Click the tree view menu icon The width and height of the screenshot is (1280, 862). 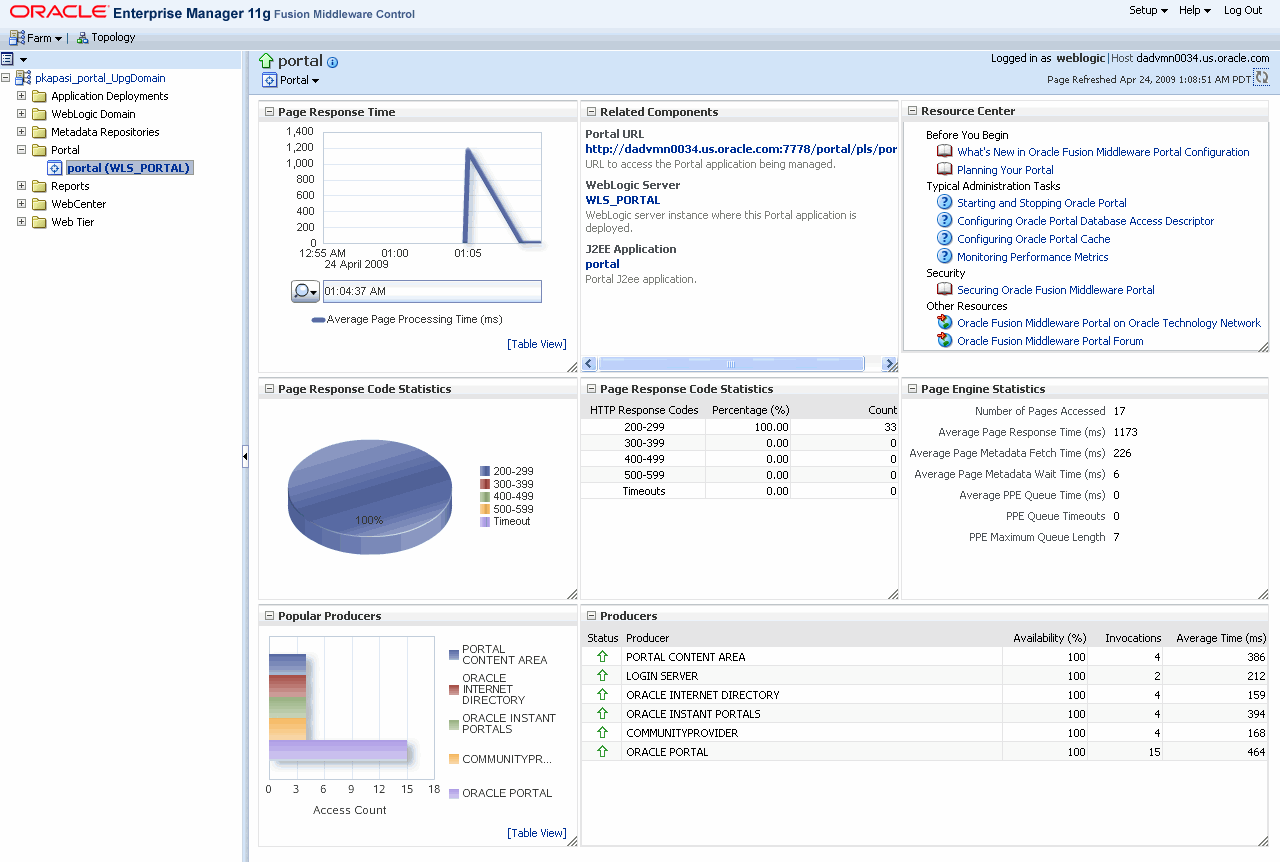(8, 60)
